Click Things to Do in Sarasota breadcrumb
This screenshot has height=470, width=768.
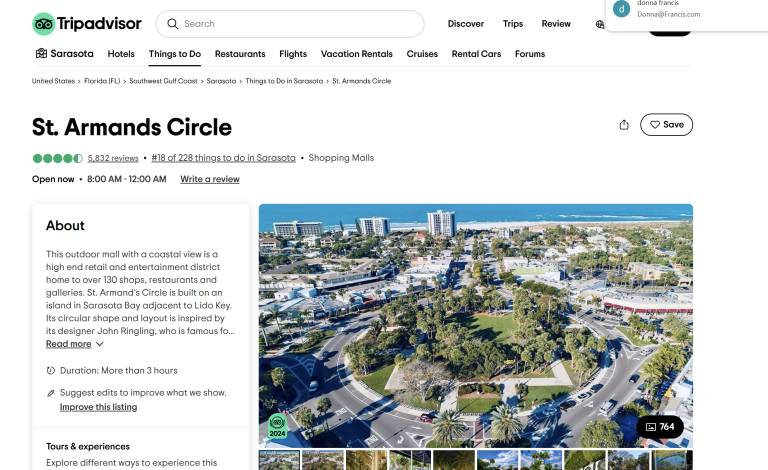(x=284, y=81)
